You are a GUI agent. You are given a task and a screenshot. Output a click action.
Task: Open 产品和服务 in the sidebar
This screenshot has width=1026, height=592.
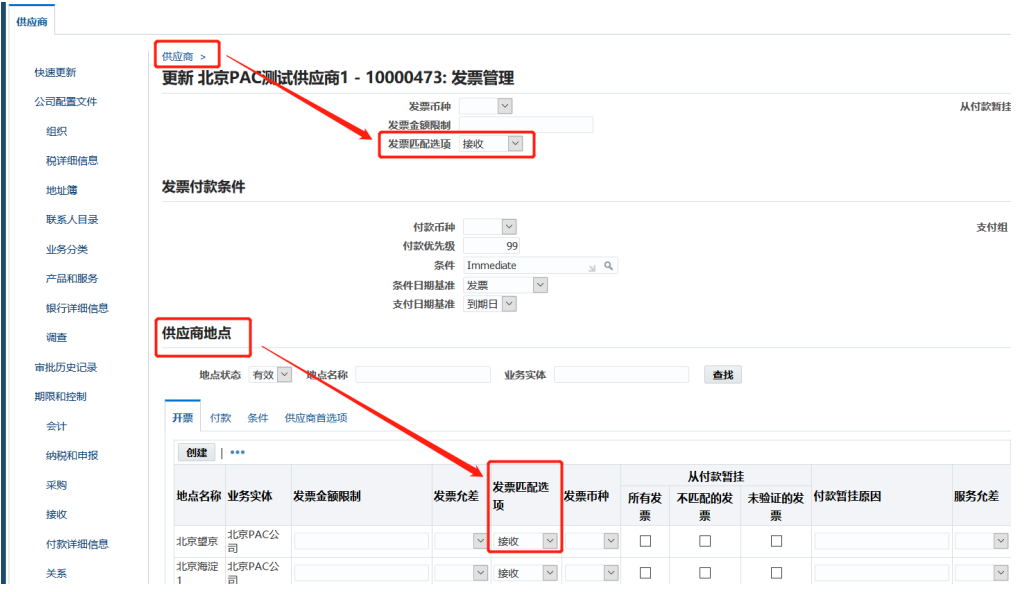[x=72, y=279]
